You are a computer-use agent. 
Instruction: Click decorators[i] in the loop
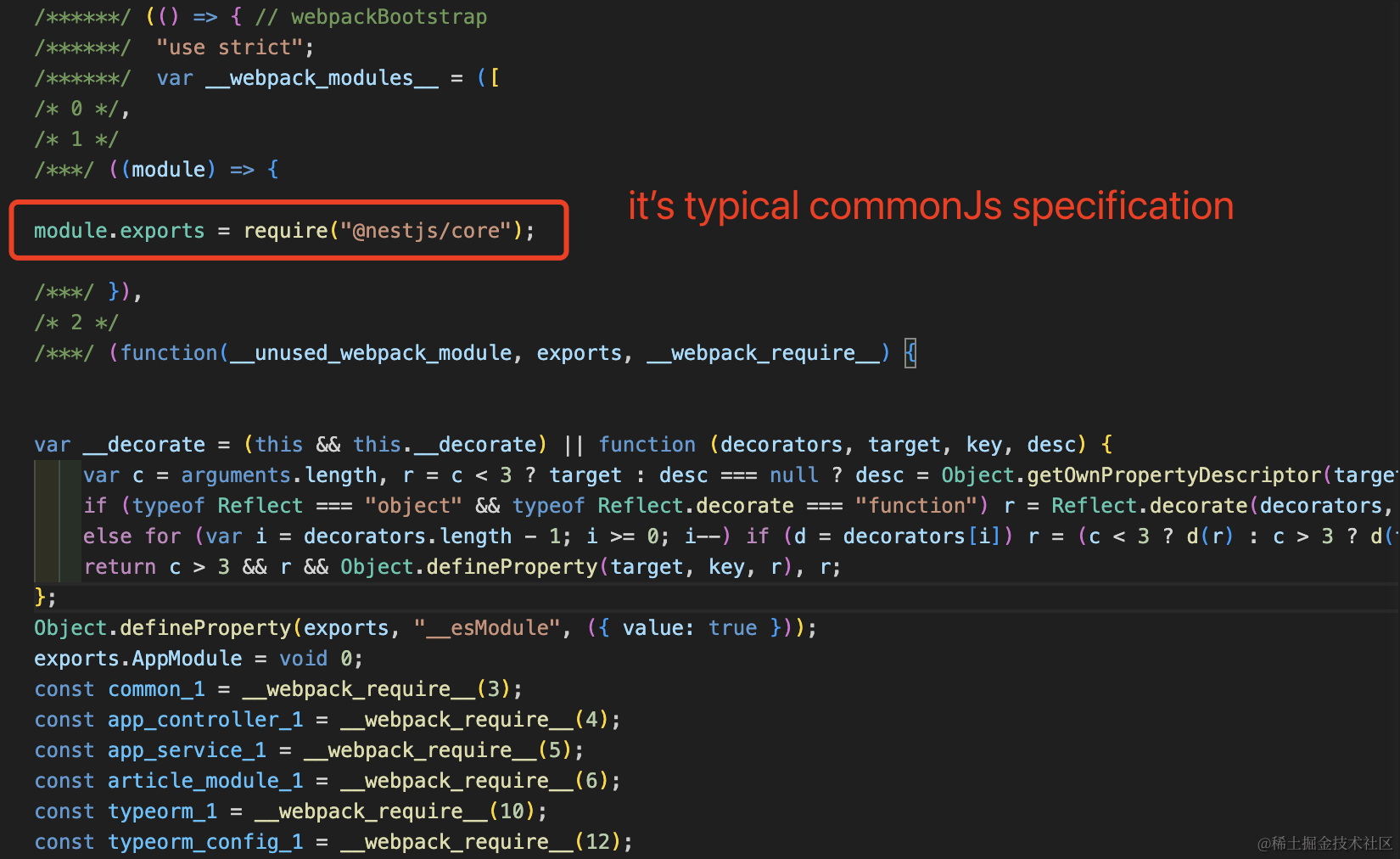(x=922, y=536)
